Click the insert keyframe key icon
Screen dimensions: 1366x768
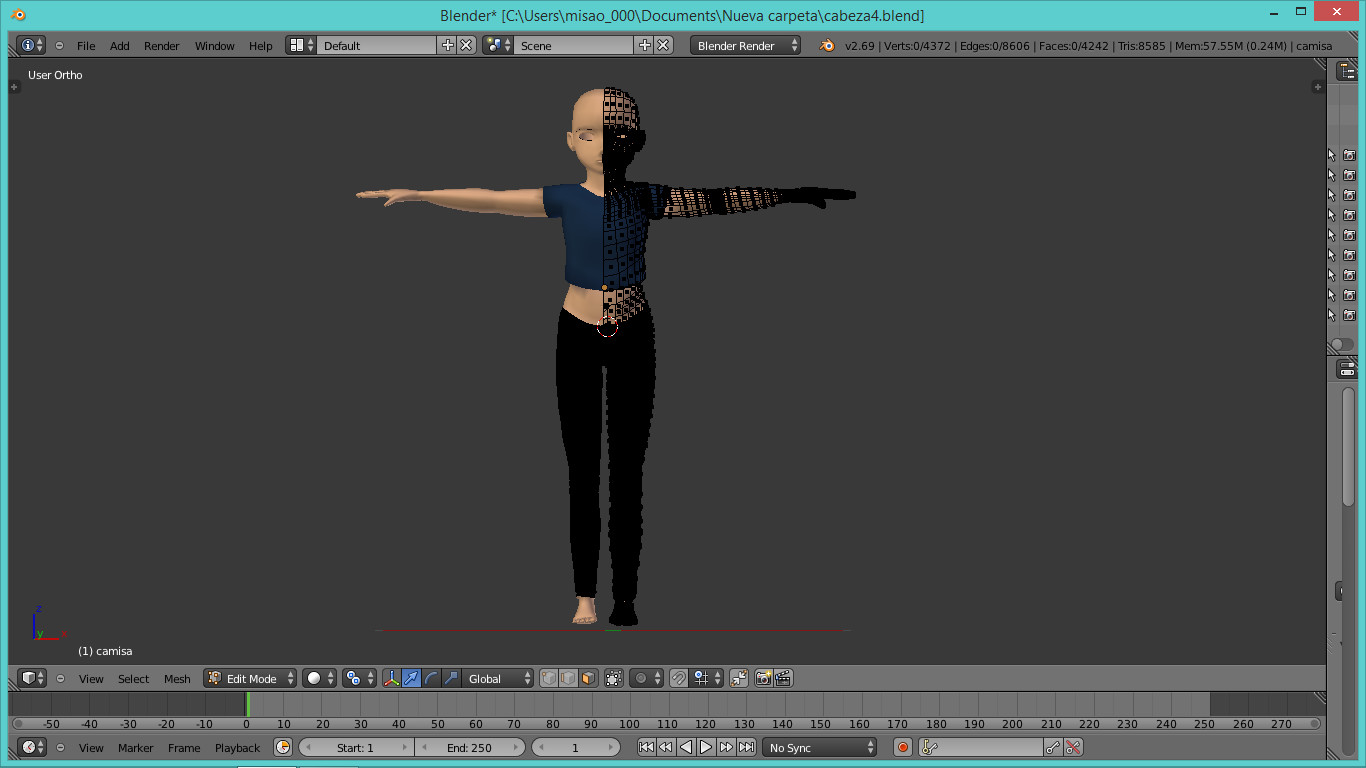pyautogui.click(x=1052, y=747)
